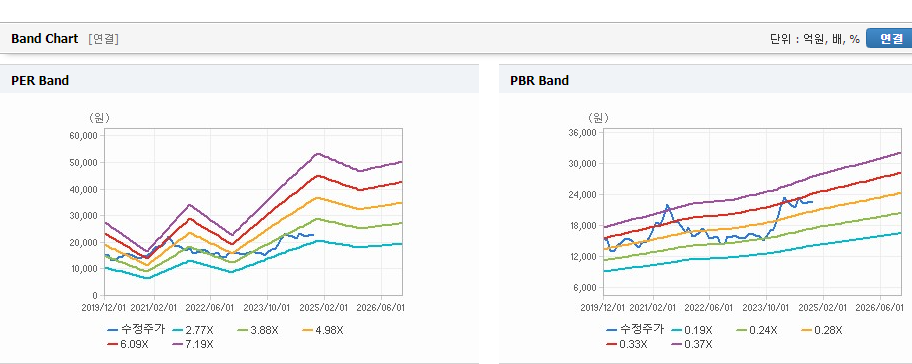Click the Band Chart heading
The image size is (912, 364).
44,38
